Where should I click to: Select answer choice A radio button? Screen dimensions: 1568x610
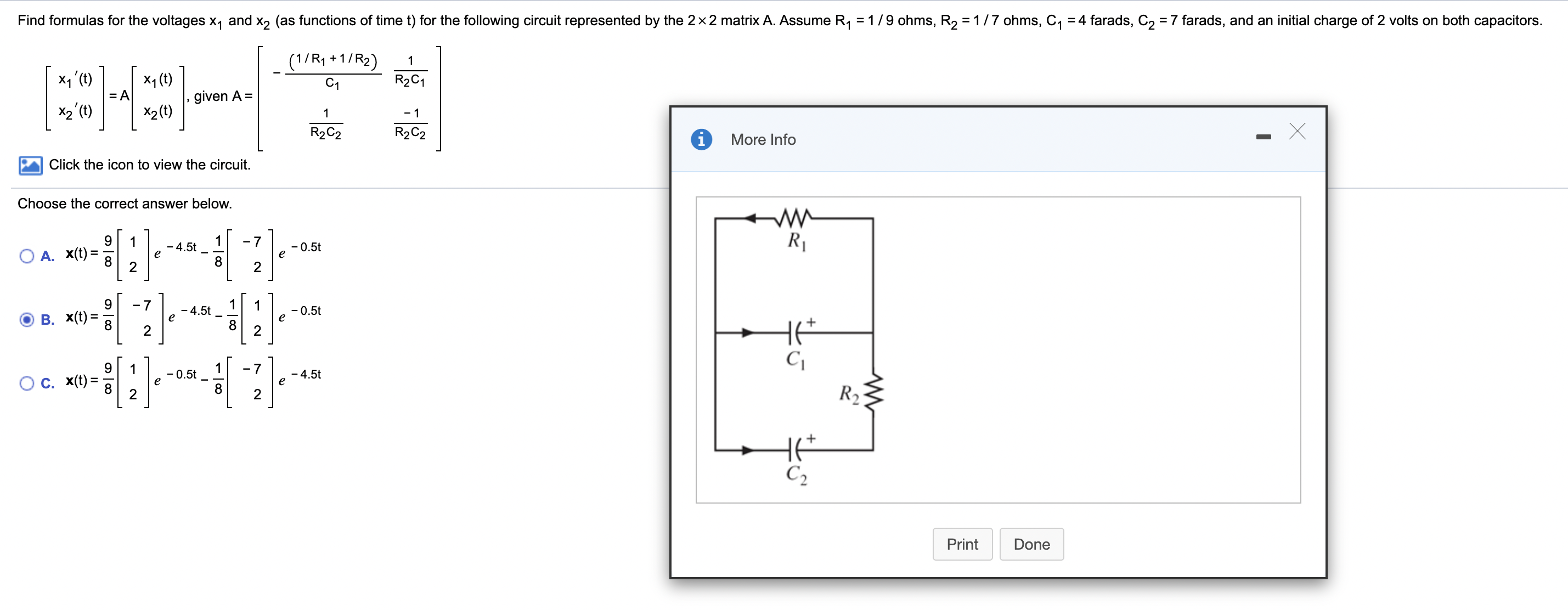point(26,256)
